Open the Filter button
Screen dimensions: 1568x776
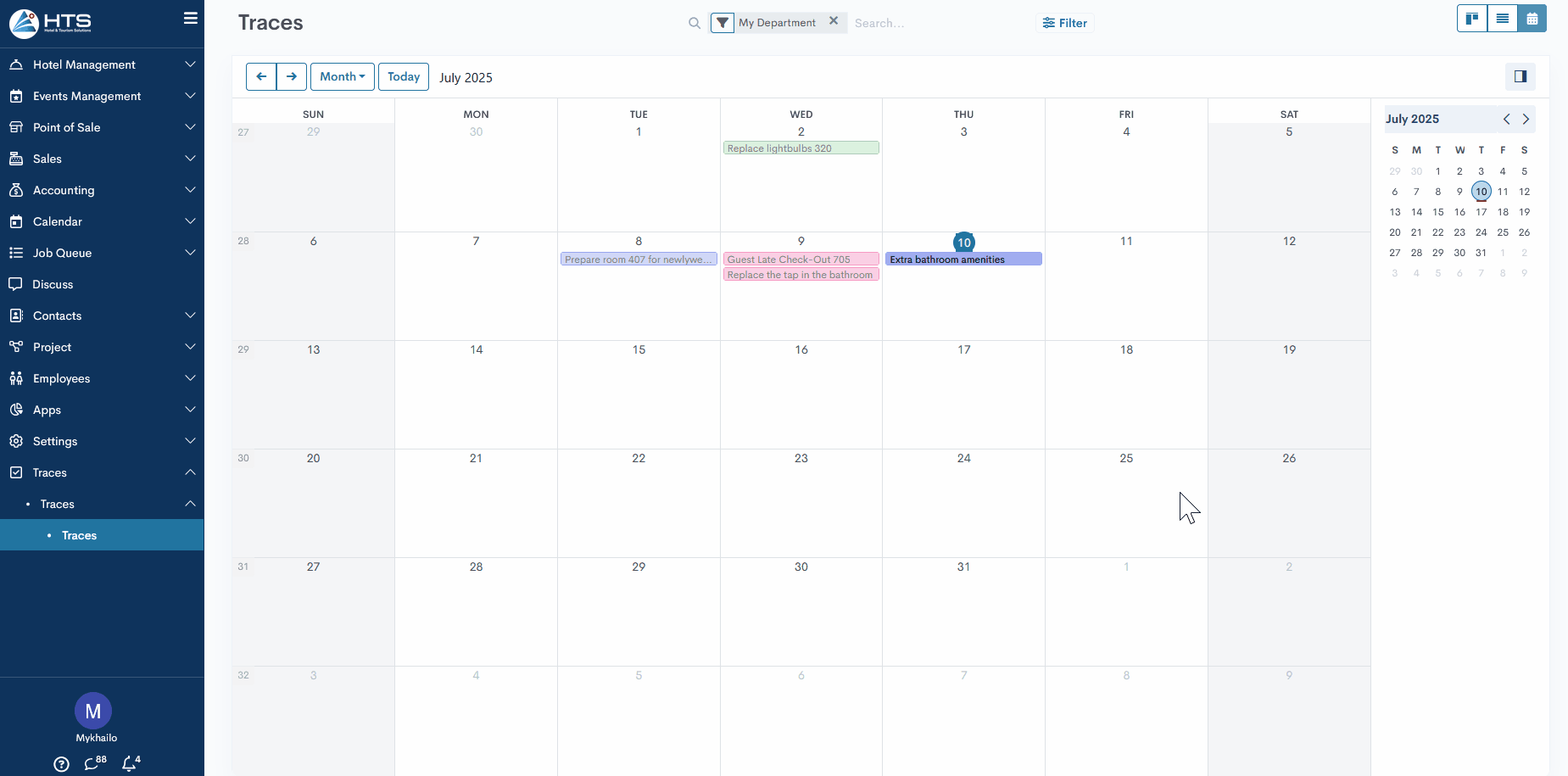(x=1065, y=23)
